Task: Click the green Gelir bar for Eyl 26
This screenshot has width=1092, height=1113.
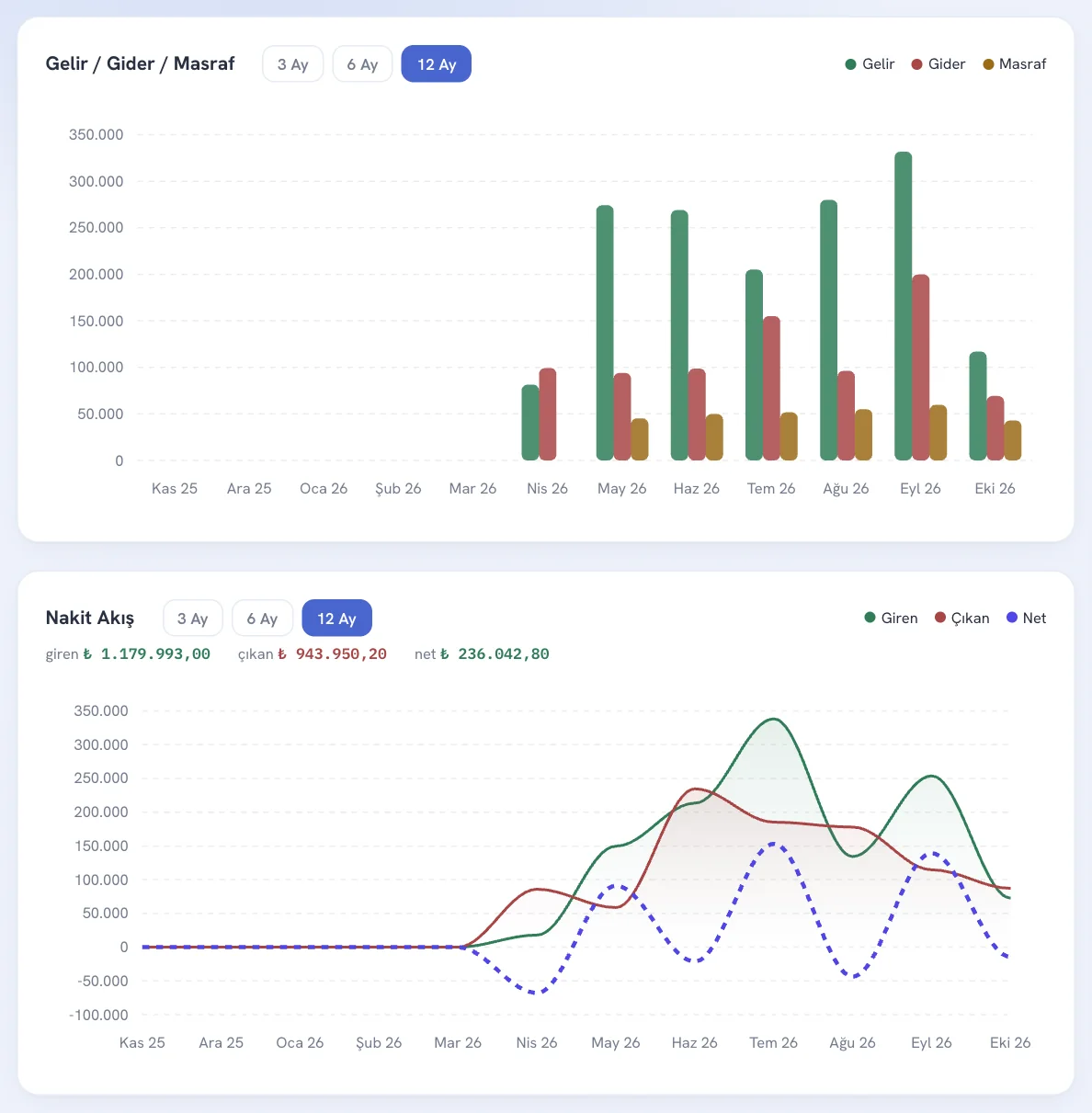Action: click(x=904, y=306)
